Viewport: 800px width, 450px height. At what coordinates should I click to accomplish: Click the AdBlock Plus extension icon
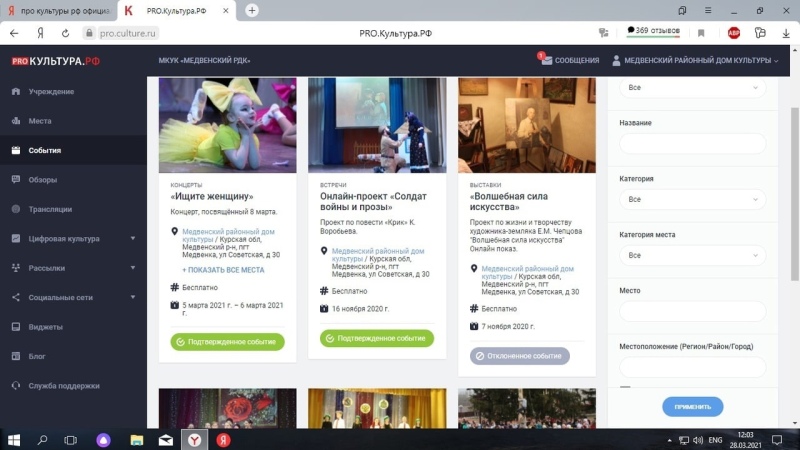[x=734, y=32]
